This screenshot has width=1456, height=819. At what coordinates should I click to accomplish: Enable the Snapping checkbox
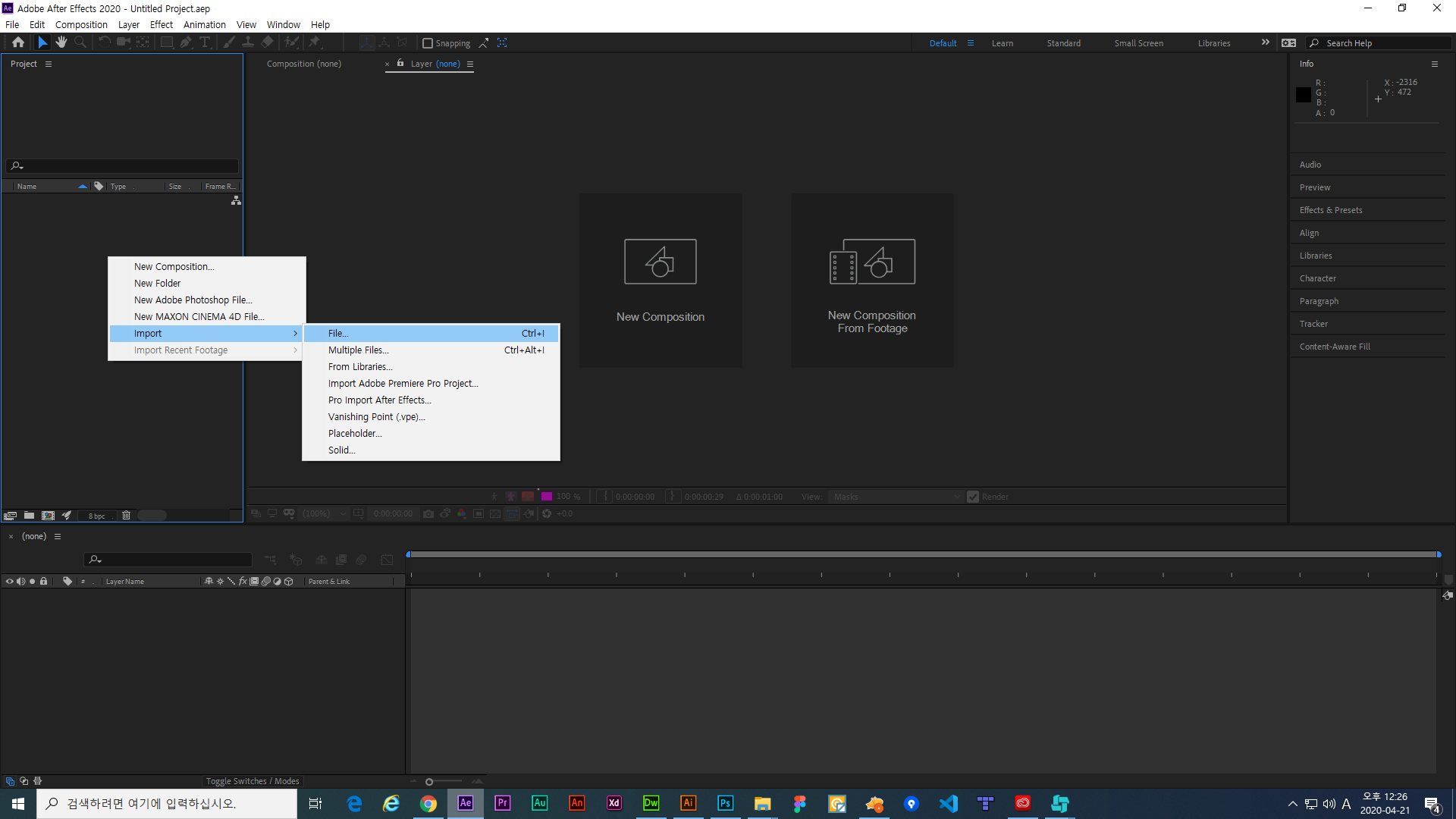428,43
